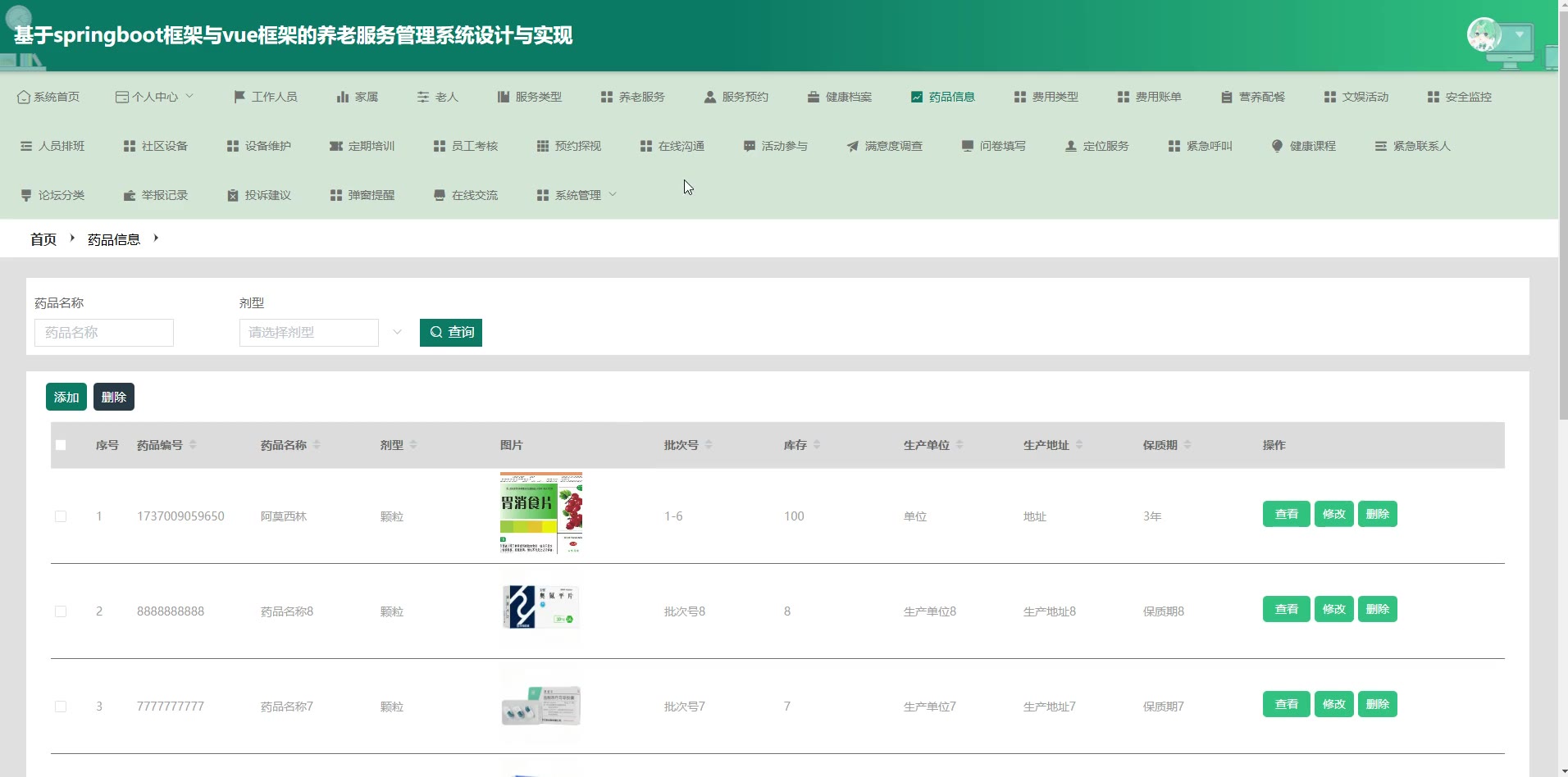This screenshot has height=777, width=1568.
Task: Click the chart icon for 药品信息
Action: click(x=917, y=97)
